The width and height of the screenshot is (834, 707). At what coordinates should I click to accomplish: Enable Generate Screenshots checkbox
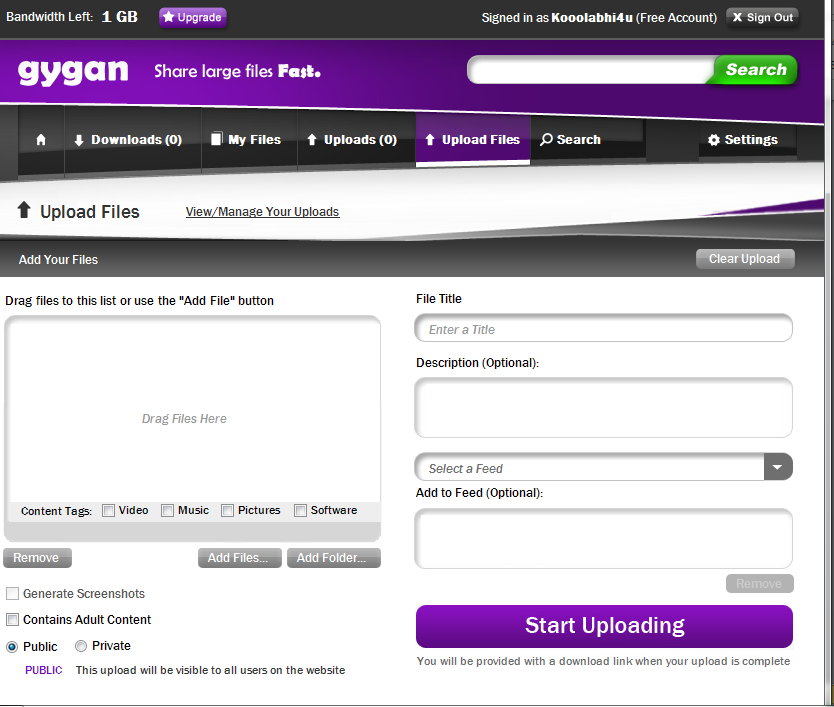coord(12,594)
